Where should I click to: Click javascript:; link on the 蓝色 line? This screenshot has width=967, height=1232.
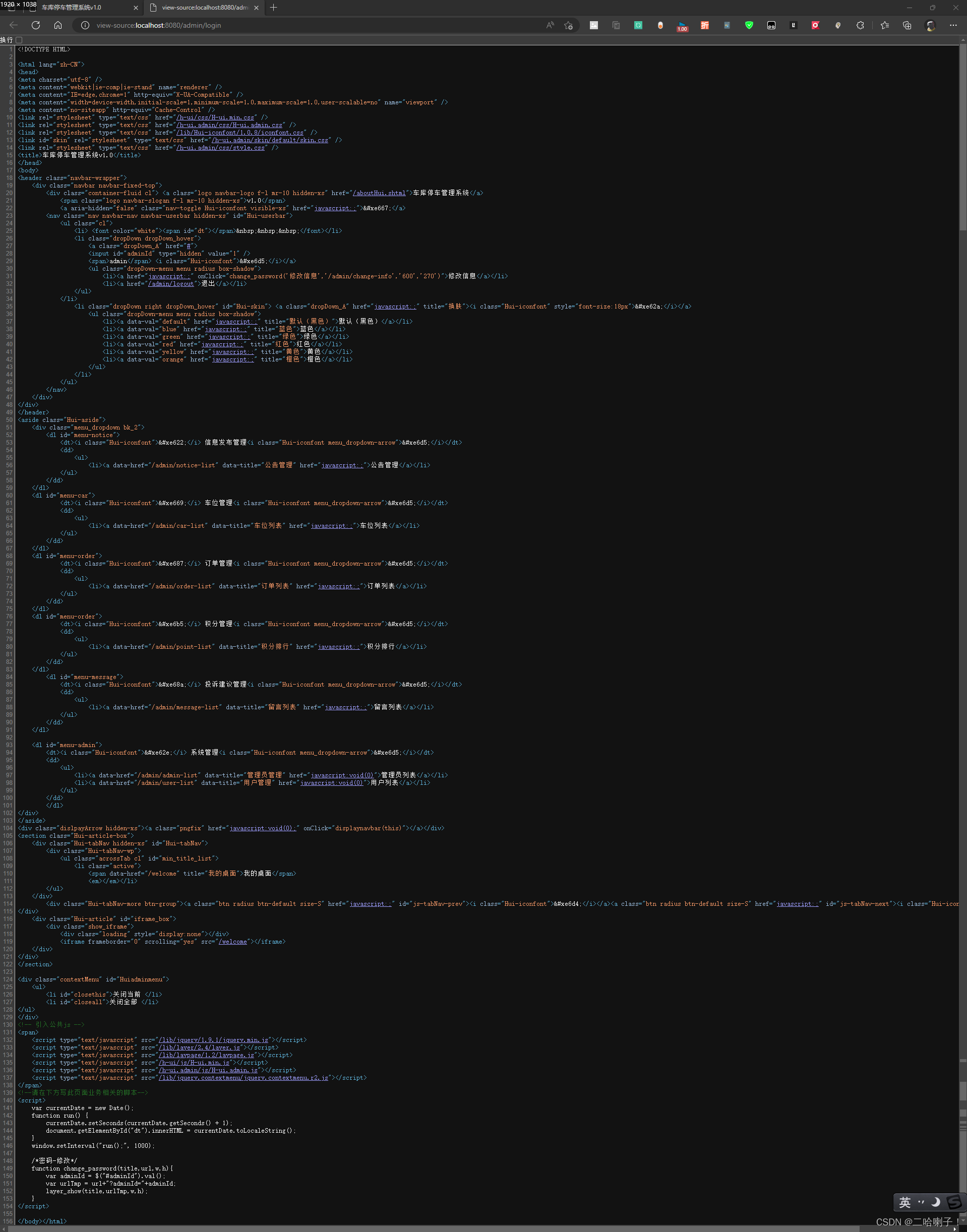point(226,329)
